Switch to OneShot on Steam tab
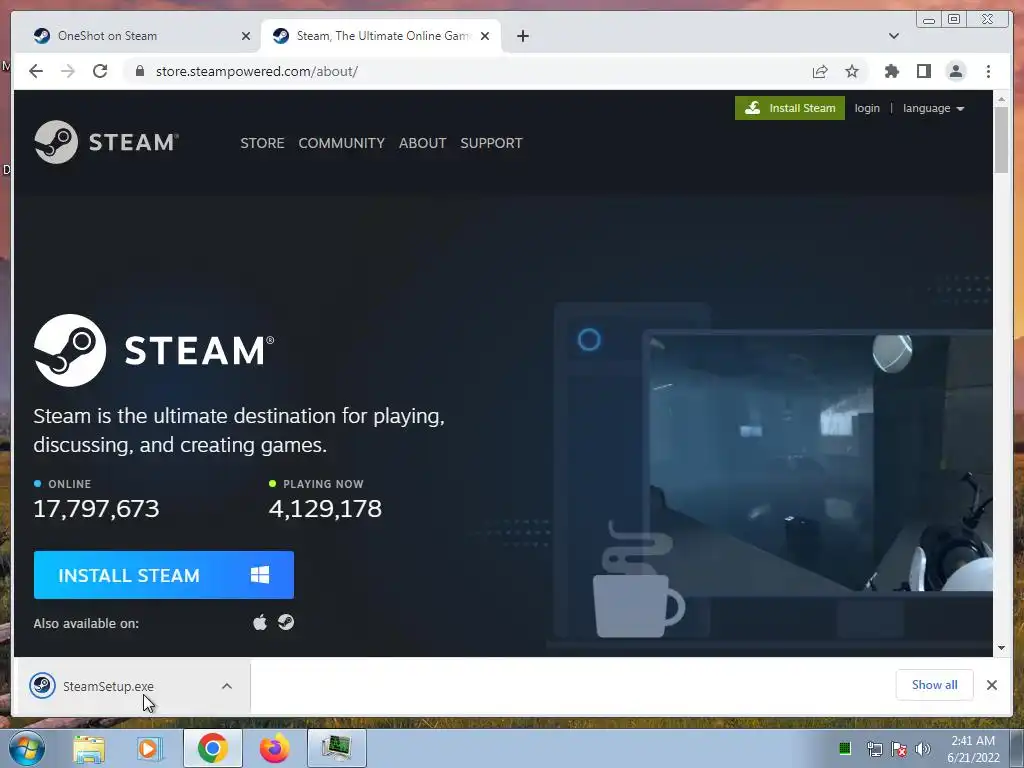The width and height of the screenshot is (1024, 768). click(138, 36)
